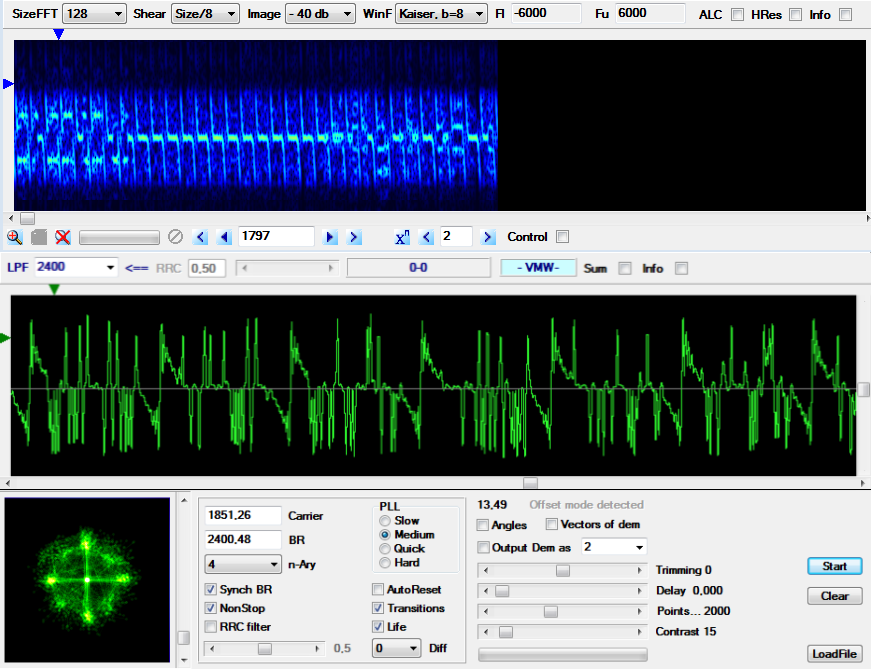This screenshot has width=871, height=669.
Task: Uncheck the NonStop checkbox
Action: (x=211, y=608)
